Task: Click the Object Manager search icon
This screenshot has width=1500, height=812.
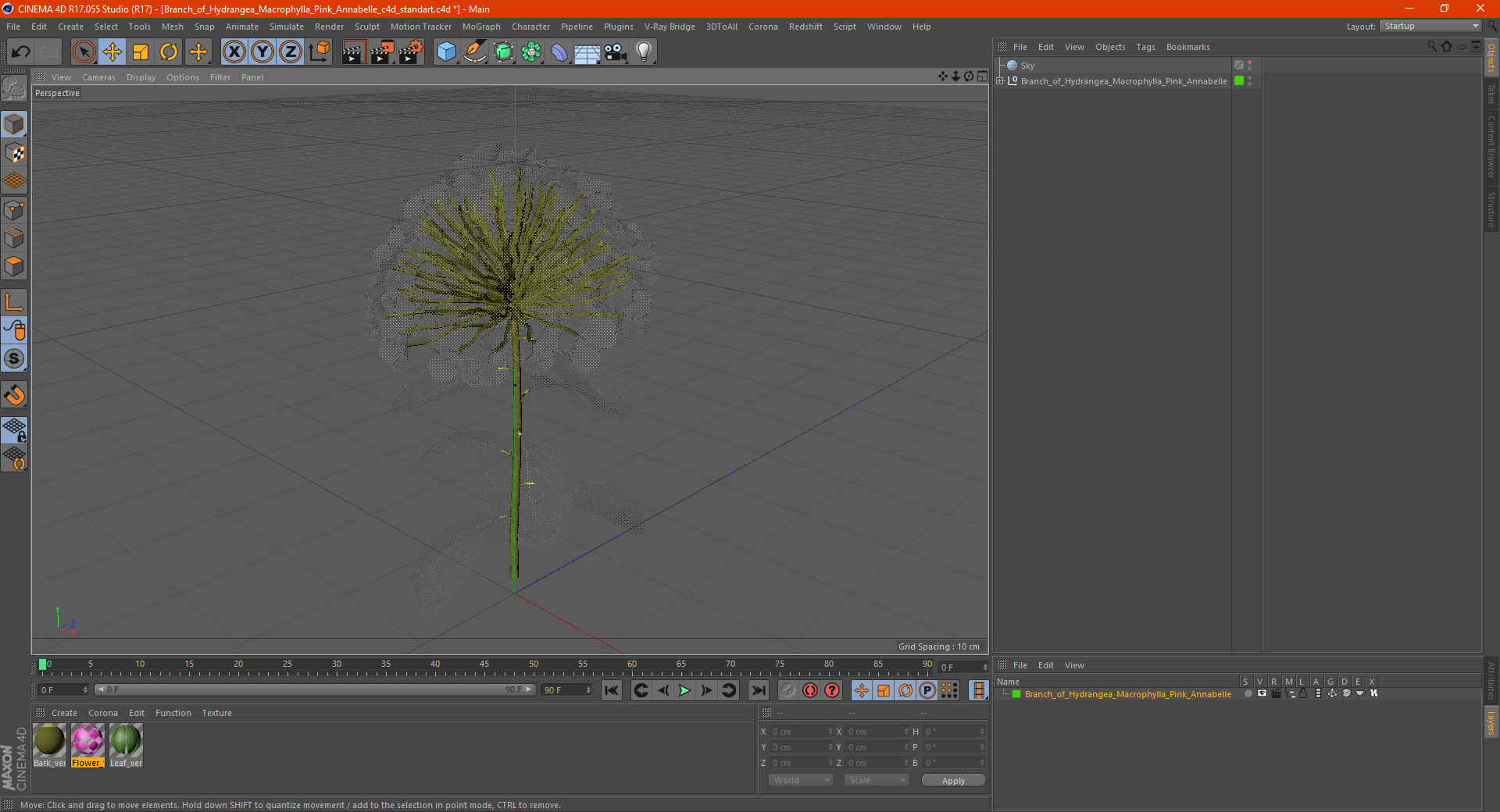Action: (1431, 47)
